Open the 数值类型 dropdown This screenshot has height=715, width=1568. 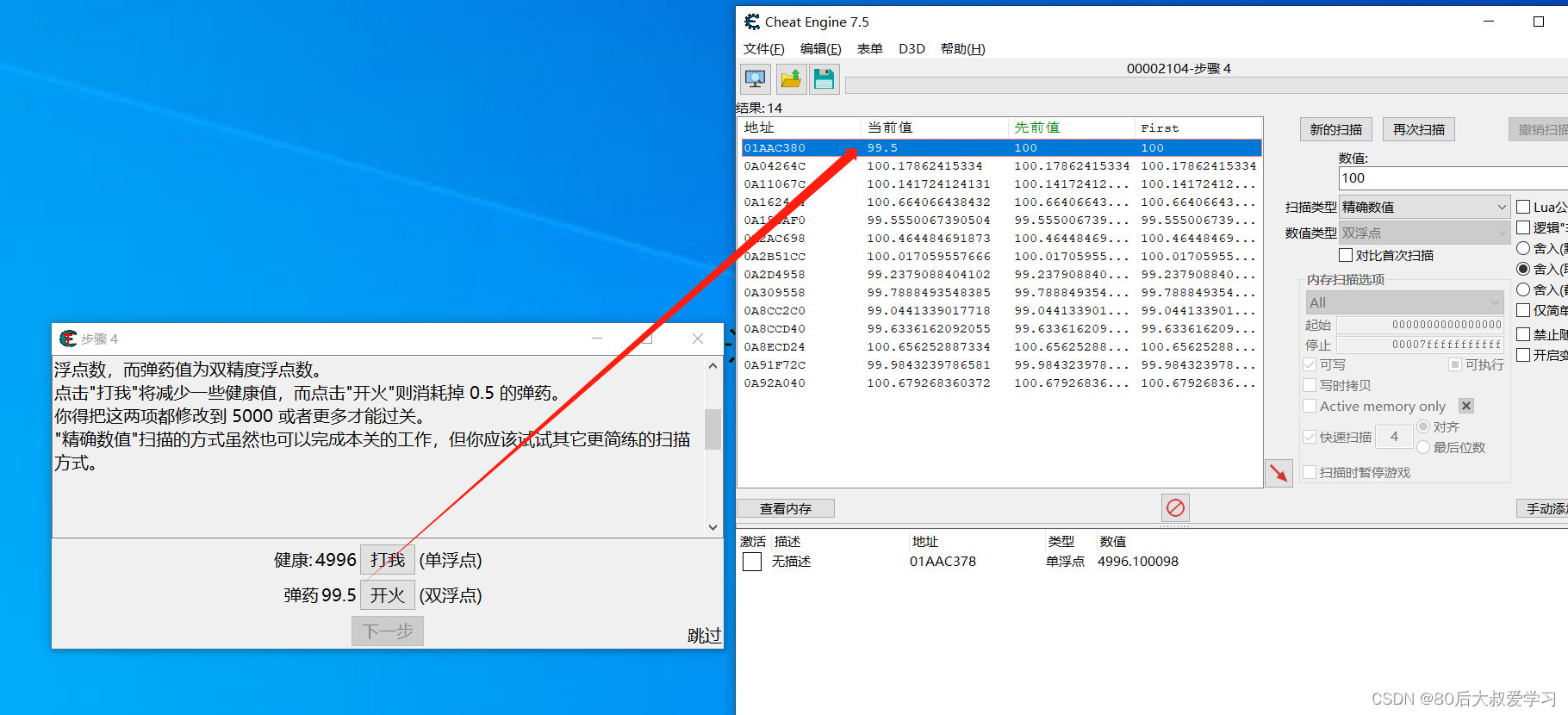click(x=1424, y=233)
